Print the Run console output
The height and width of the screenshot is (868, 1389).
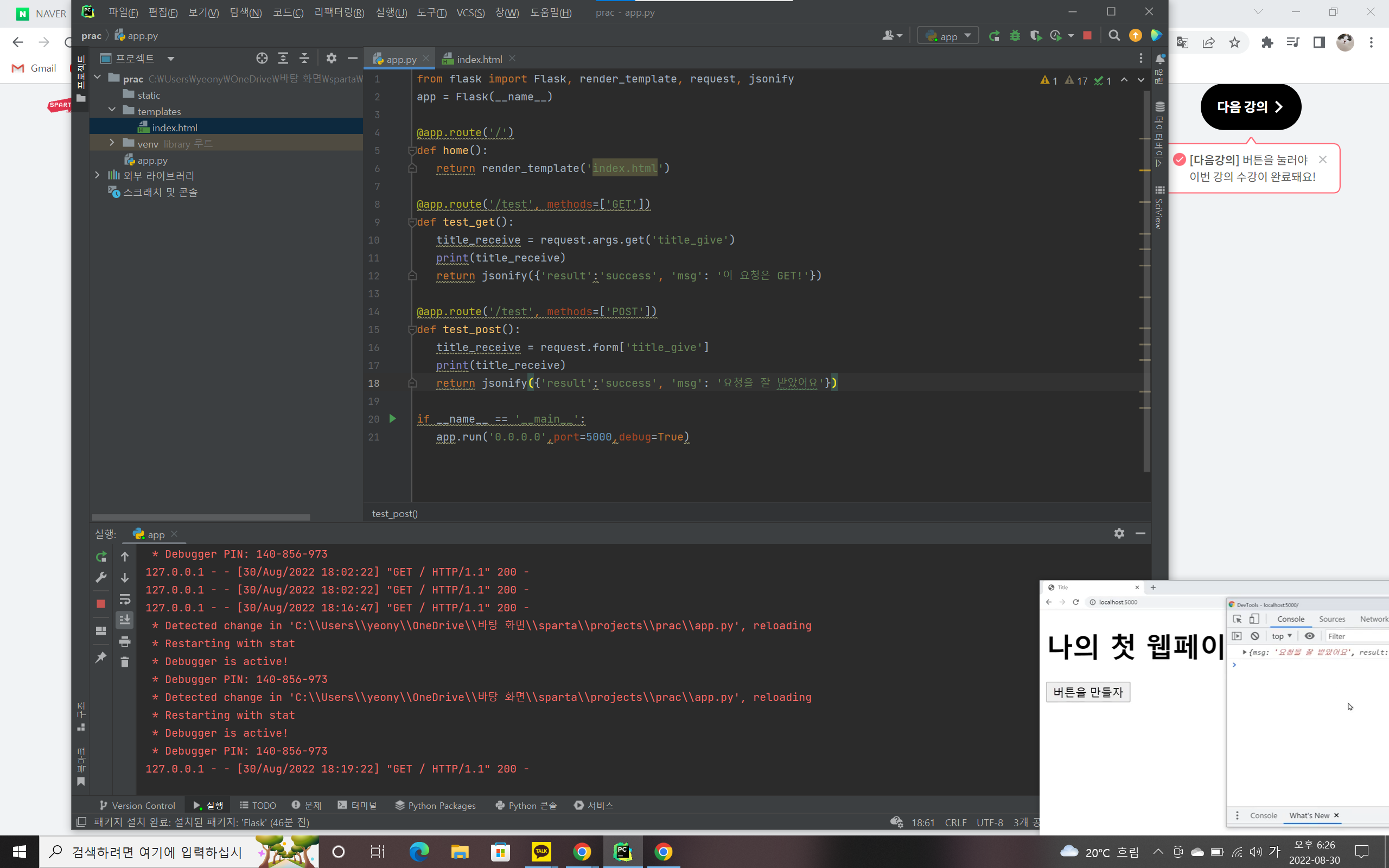[x=125, y=642]
